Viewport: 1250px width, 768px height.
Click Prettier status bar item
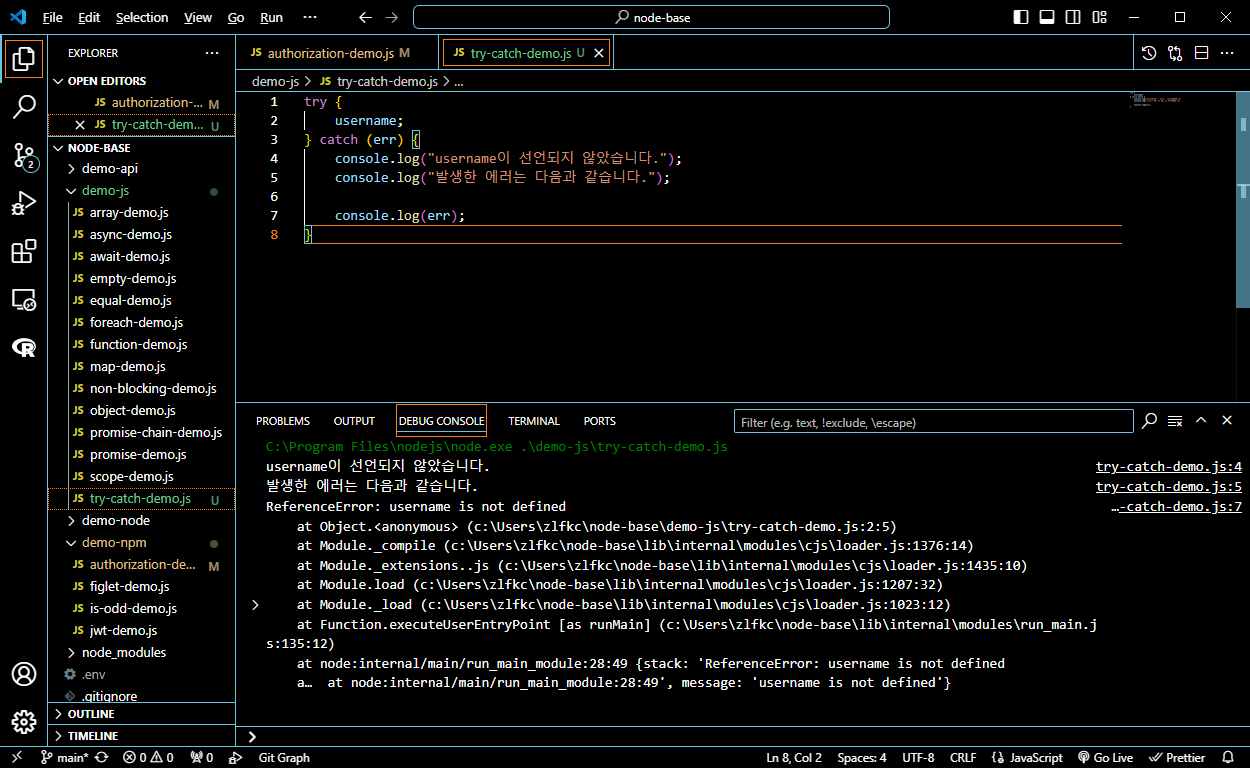[x=1177, y=757]
